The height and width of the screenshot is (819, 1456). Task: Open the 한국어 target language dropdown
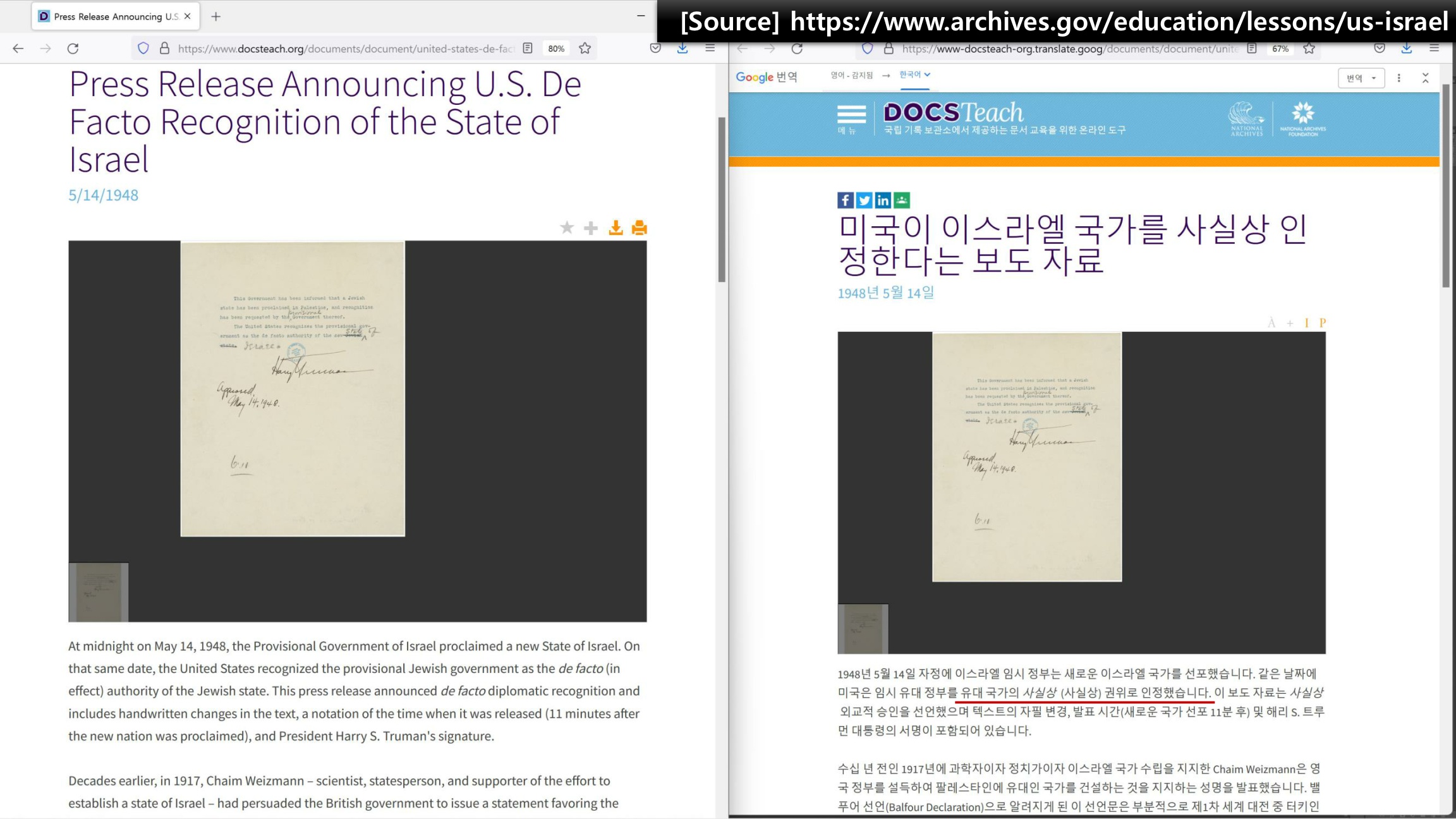(x=914, y=75)
